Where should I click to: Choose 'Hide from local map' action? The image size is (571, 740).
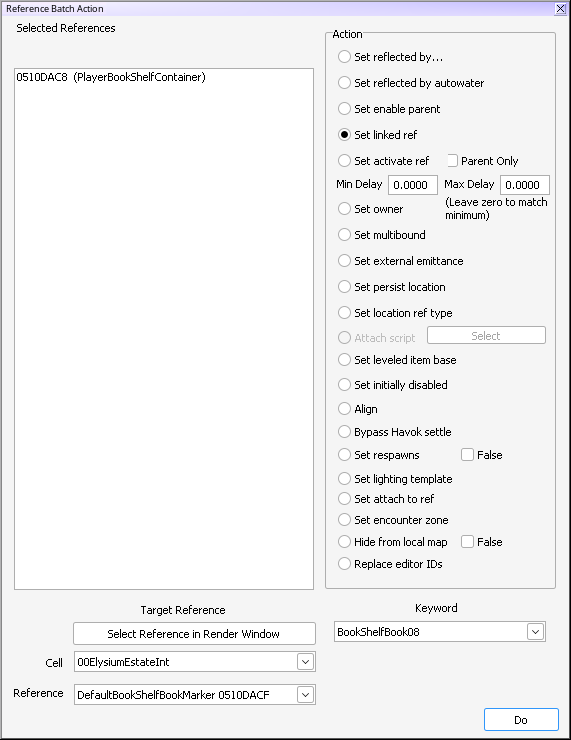[344, 542]
